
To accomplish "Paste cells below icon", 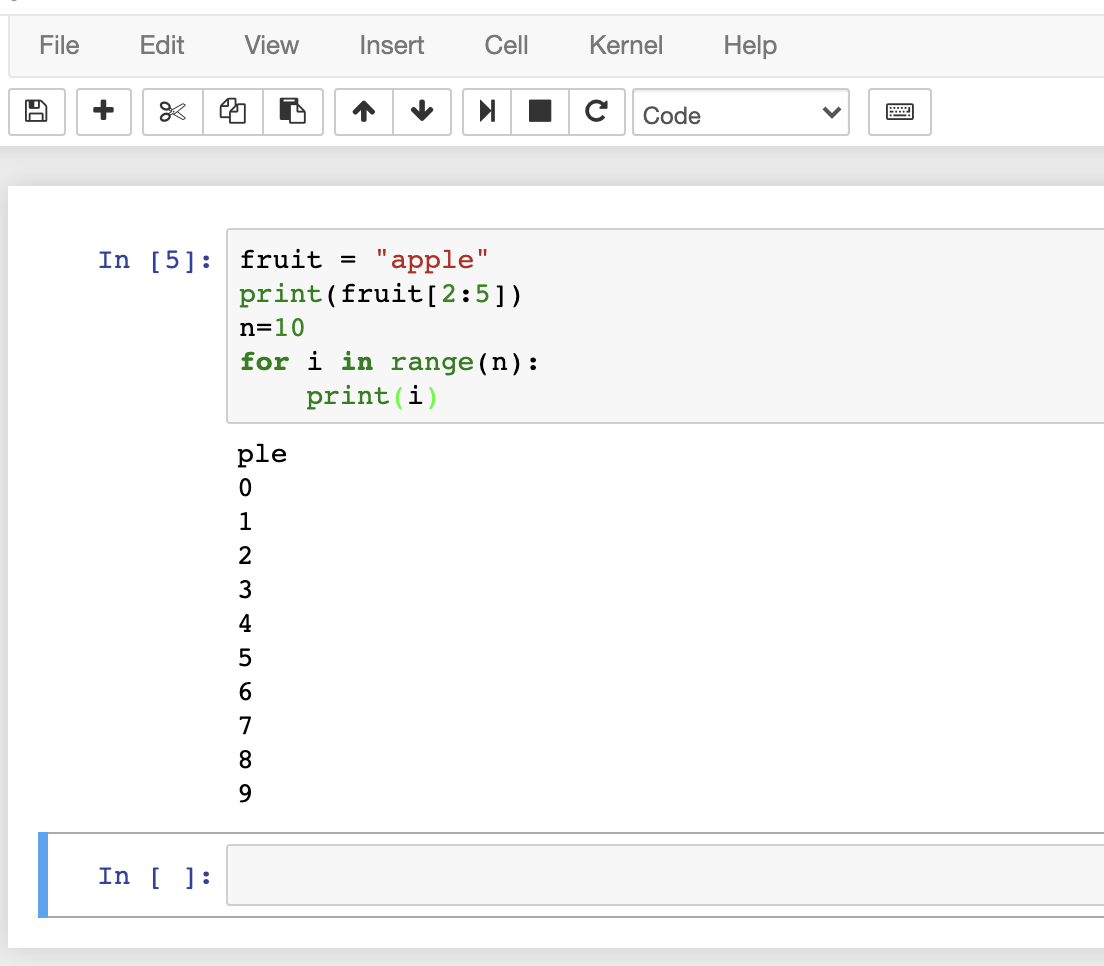I will click(x=292, y=112).
